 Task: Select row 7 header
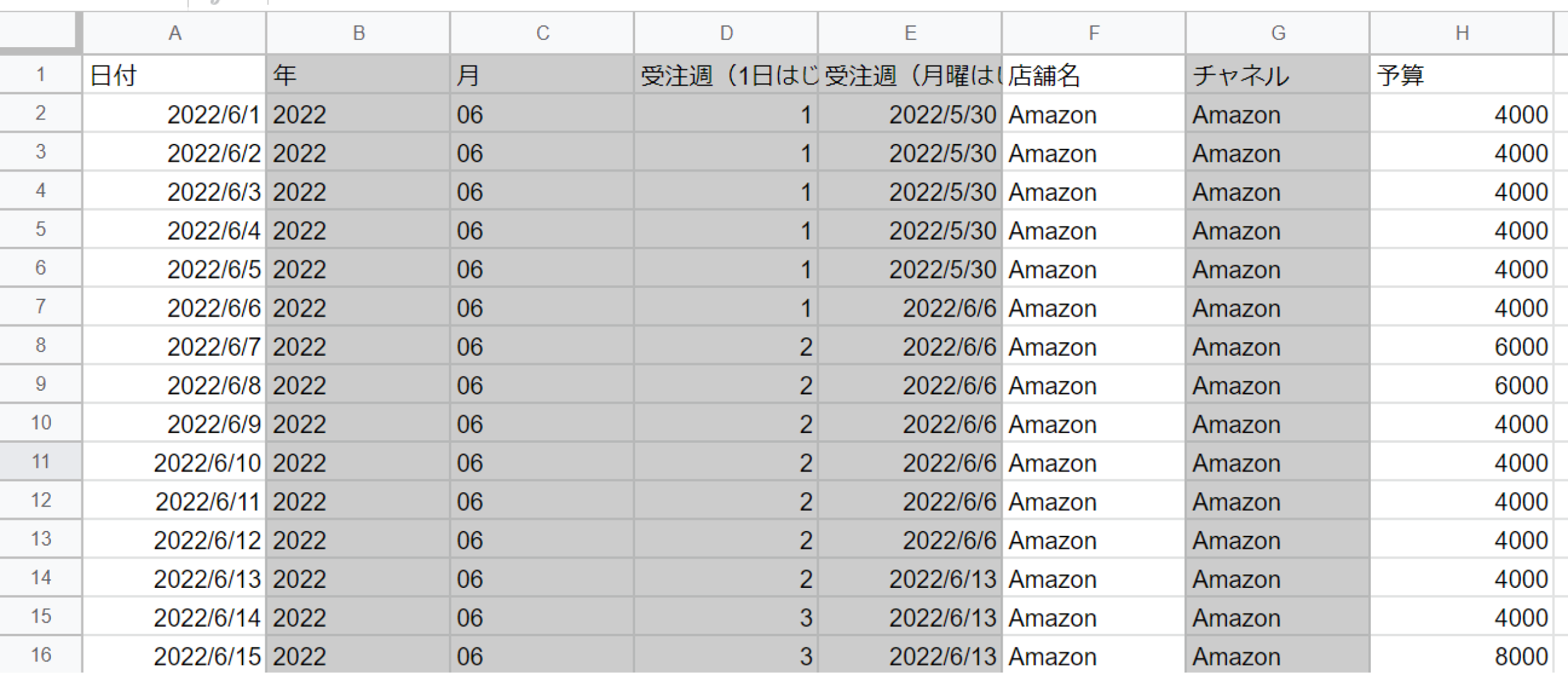click(x=40, y=307)
